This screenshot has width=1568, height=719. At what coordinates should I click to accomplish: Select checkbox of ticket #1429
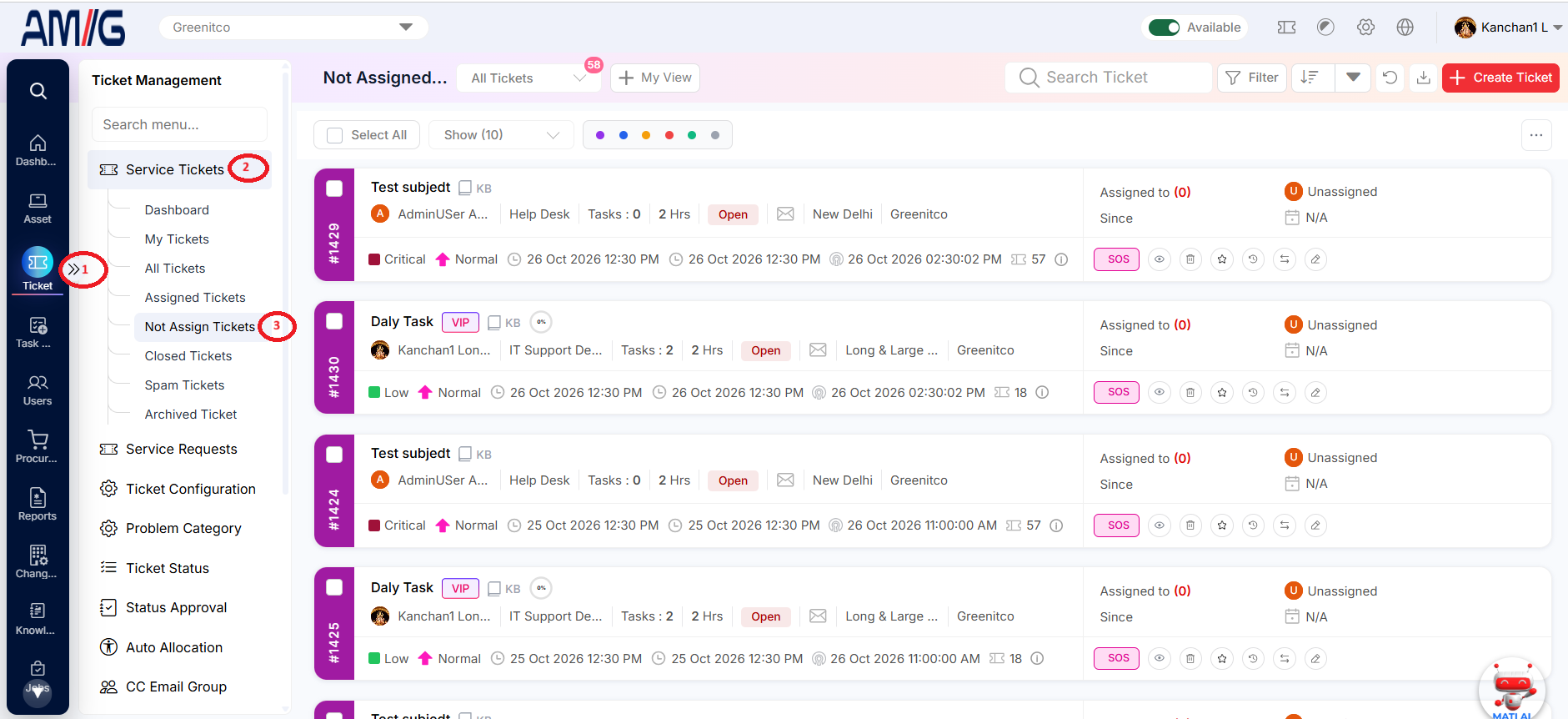334,189
